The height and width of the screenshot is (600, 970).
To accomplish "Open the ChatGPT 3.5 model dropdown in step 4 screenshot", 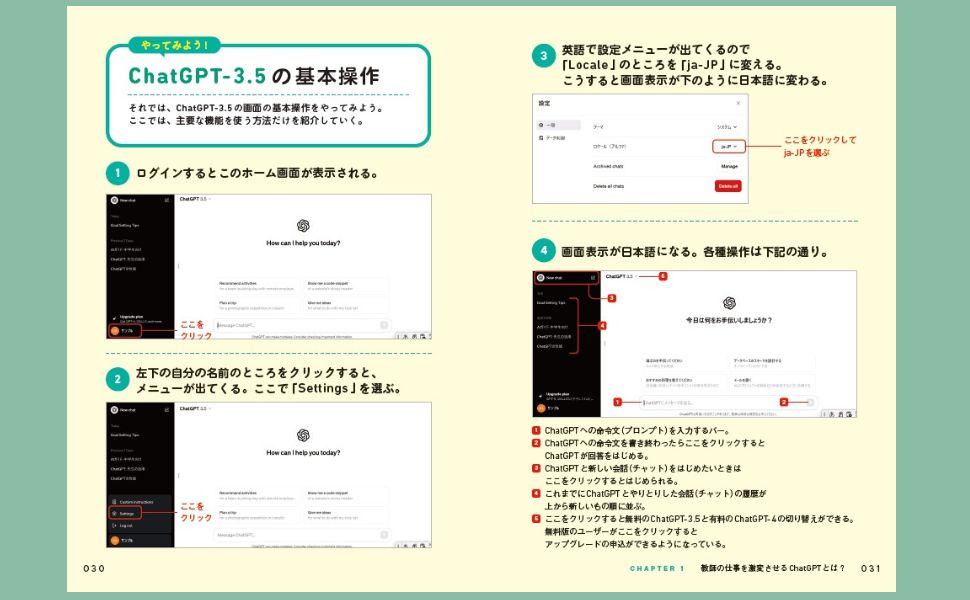I will 620,276.
